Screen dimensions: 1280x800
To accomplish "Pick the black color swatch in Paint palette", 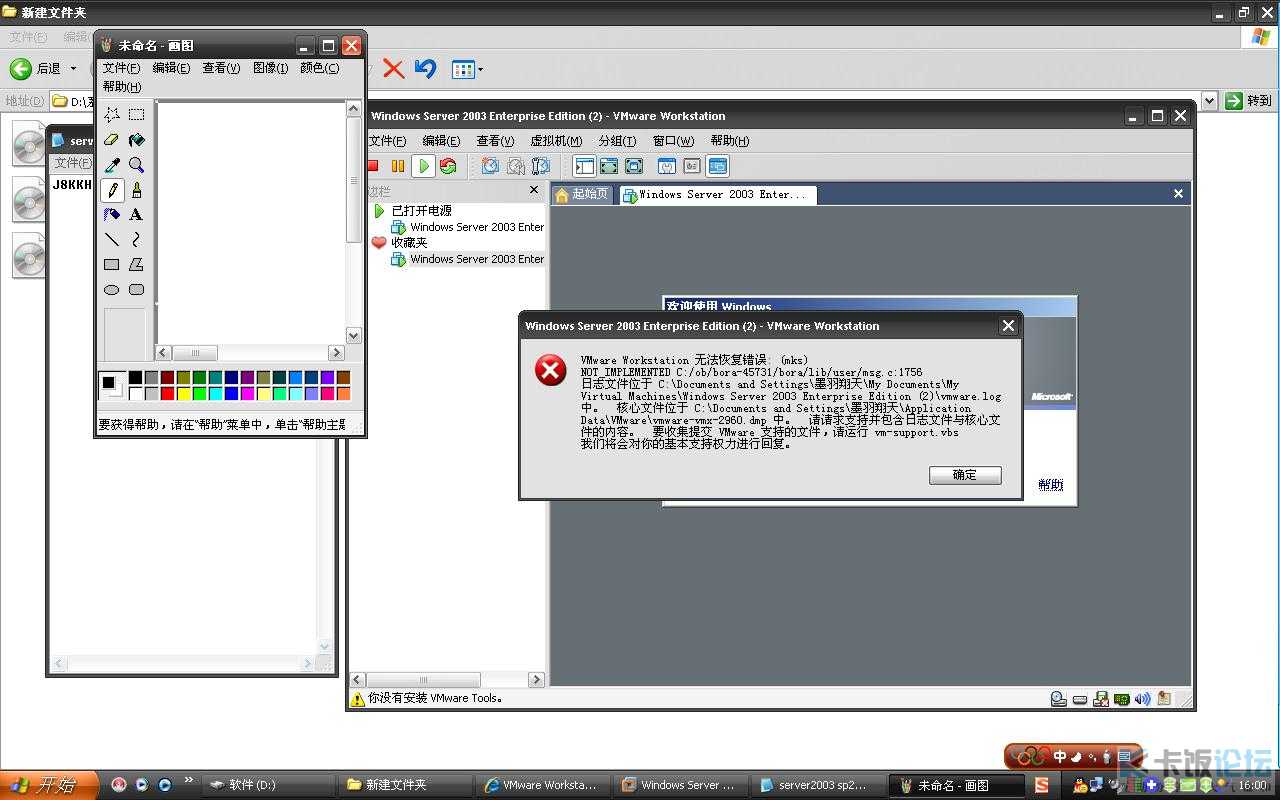I will [x=135, y=377].
